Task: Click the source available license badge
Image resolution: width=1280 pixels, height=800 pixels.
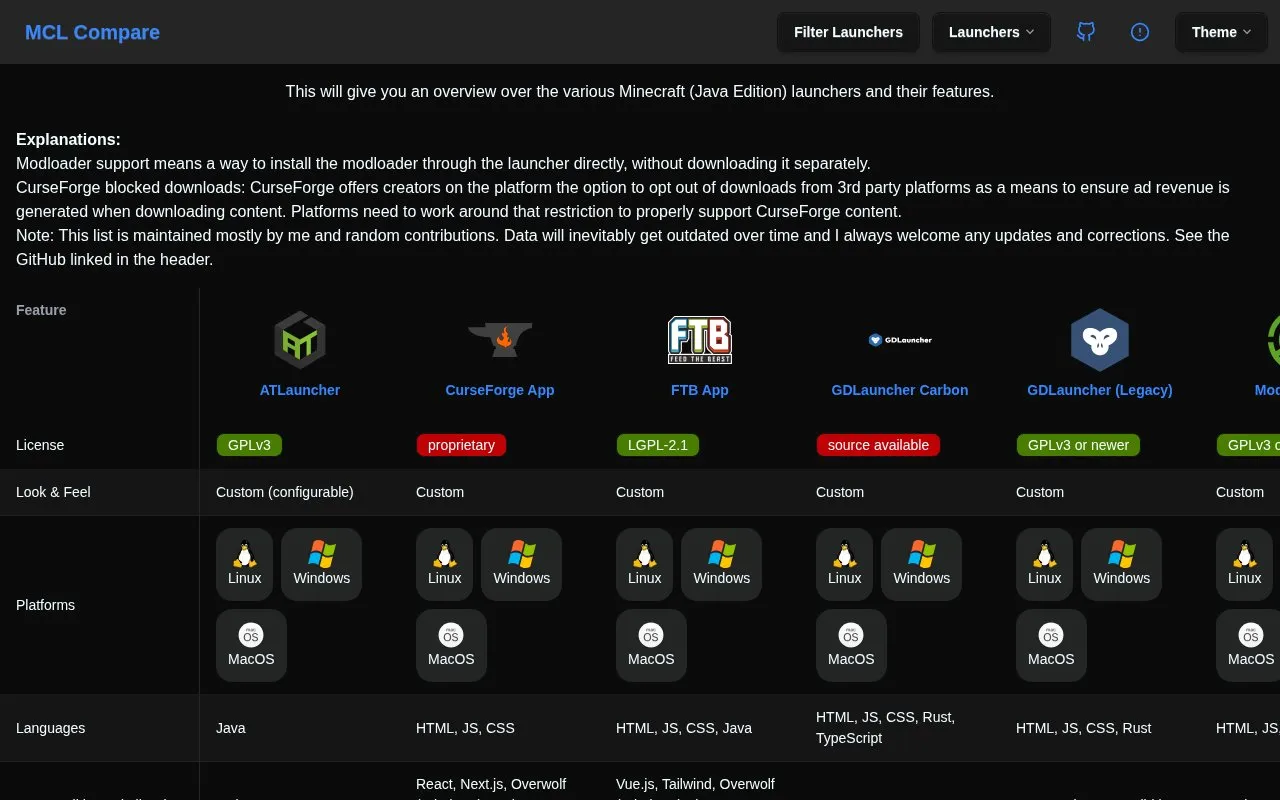Action: click(878, 445)
